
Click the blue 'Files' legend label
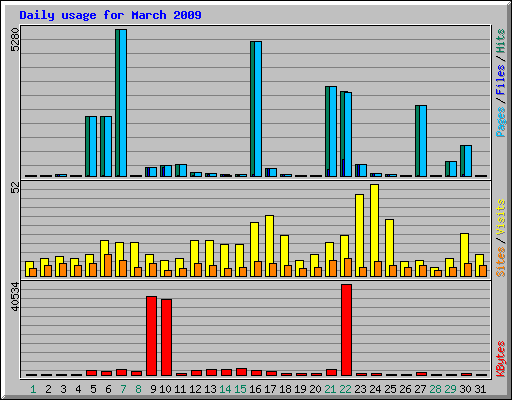(501, 79)
